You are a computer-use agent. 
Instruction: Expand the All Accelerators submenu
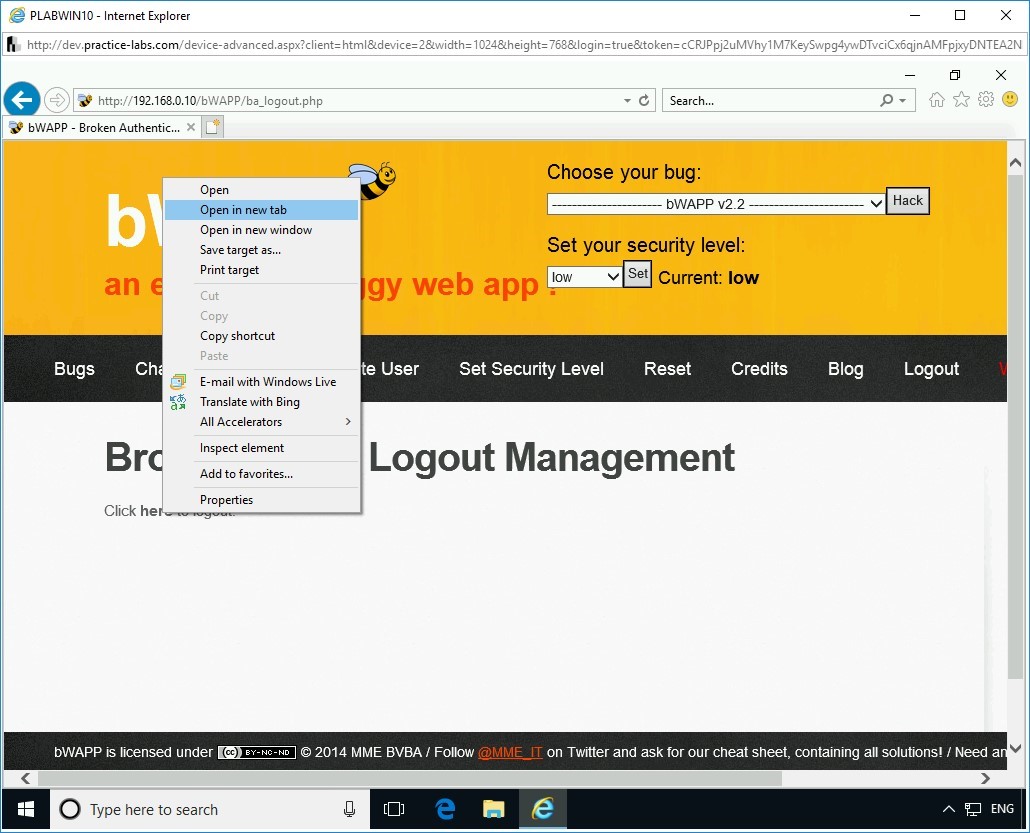(240, 422)
